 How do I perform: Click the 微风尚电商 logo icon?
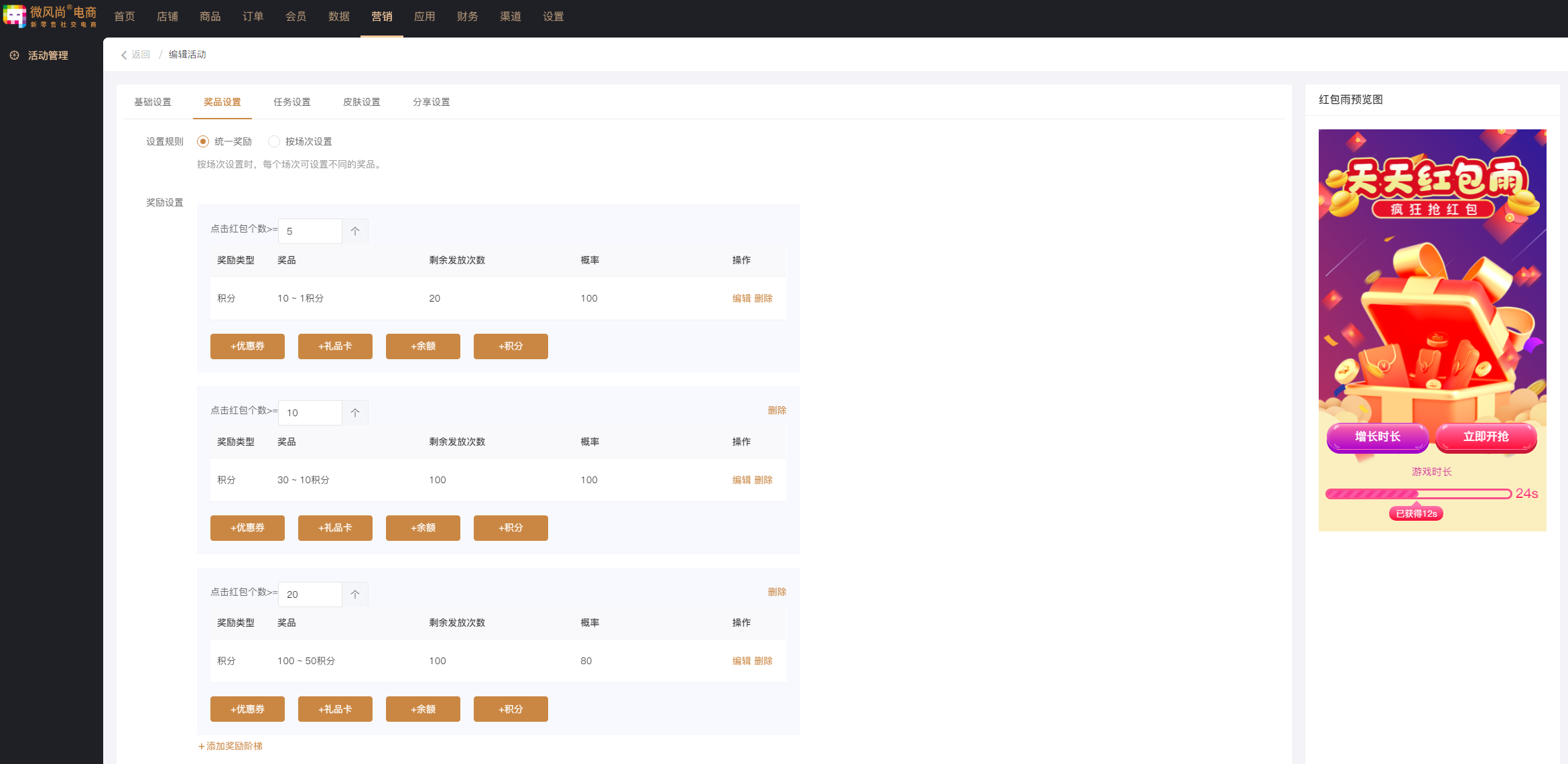[15, 16]
